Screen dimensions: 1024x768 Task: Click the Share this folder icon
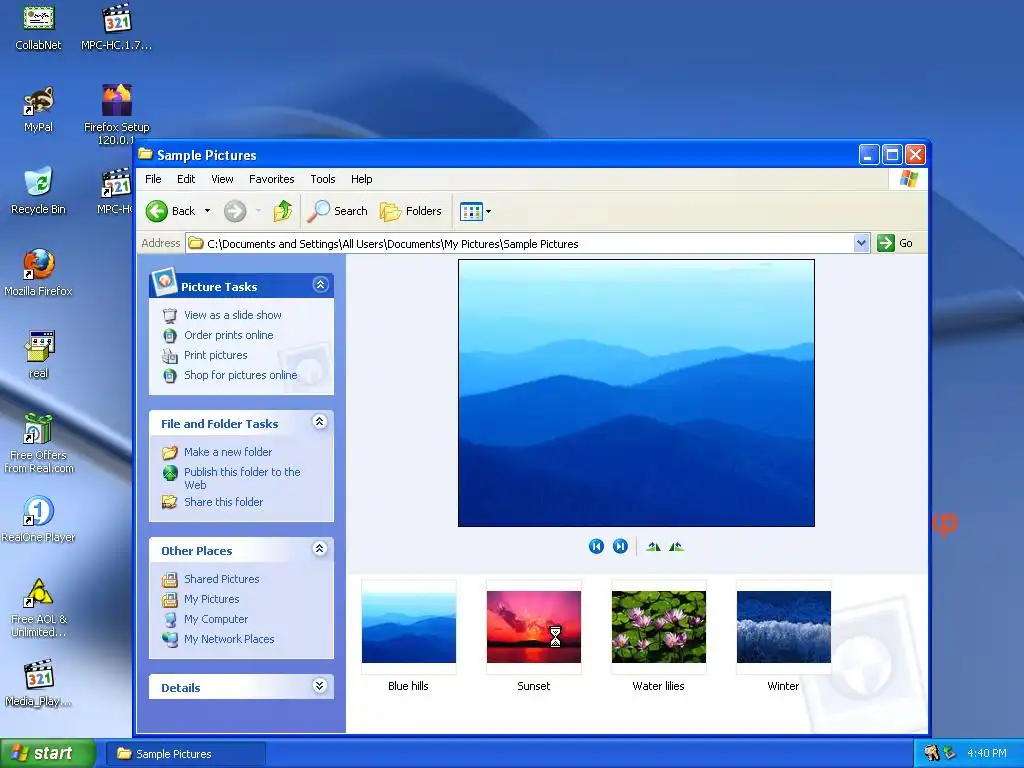[x=170, y=502]
